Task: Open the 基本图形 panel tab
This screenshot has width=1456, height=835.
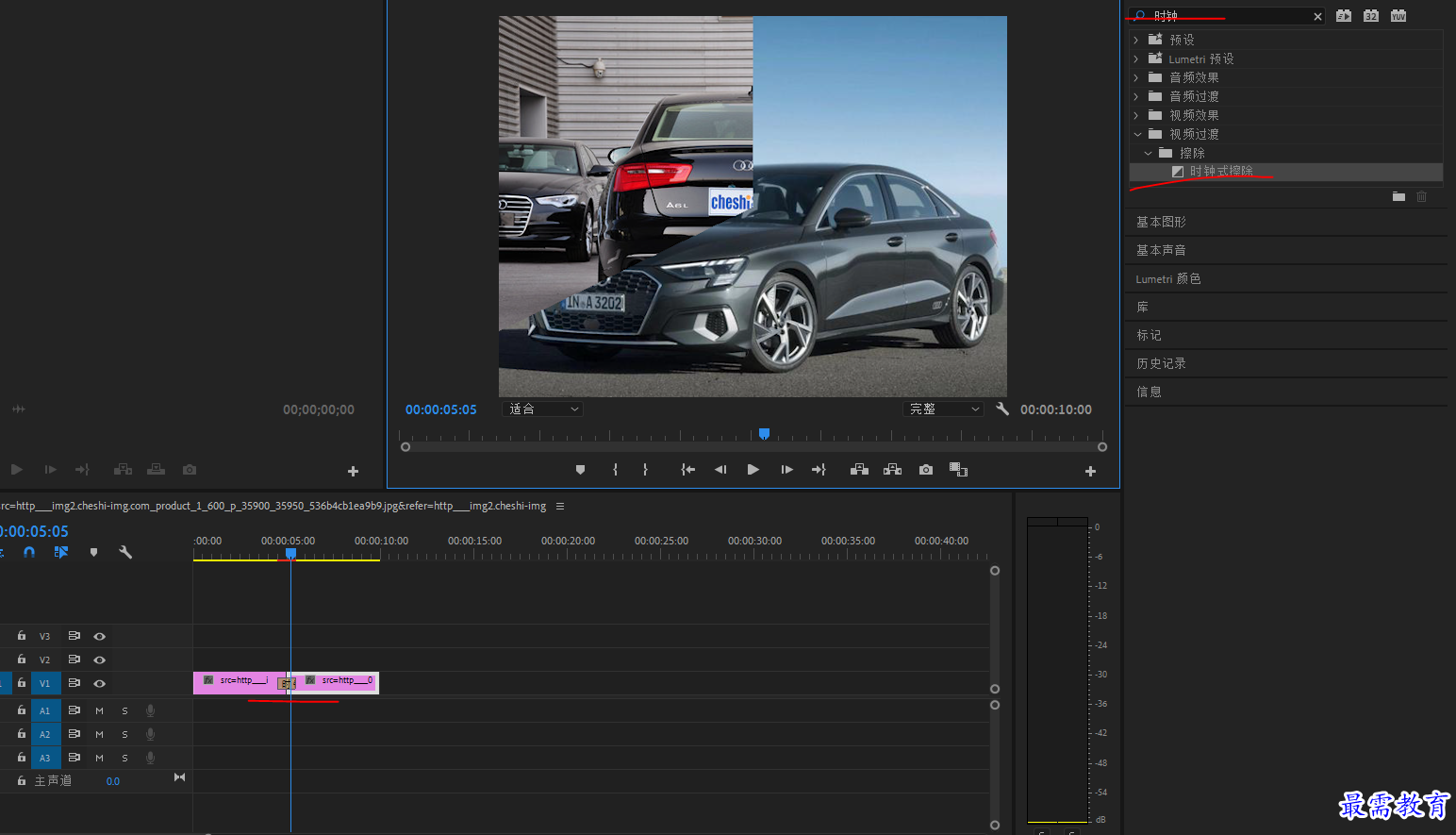Action: tap(1161, 222)
